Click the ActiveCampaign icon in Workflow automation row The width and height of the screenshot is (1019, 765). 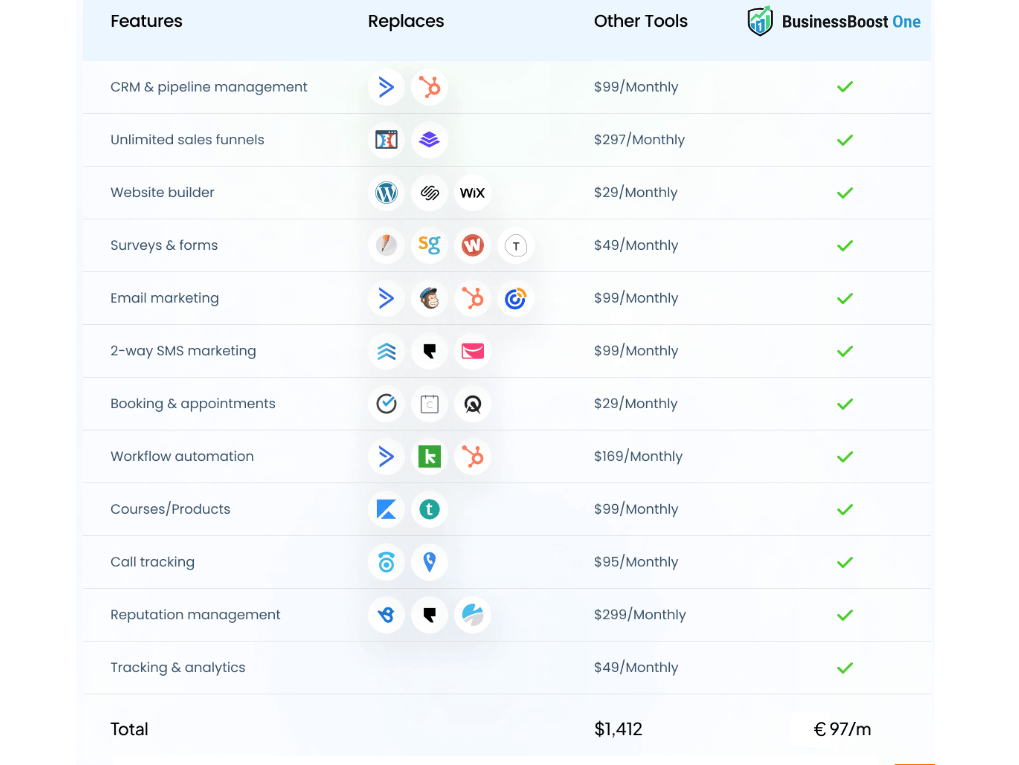point(386,457)
